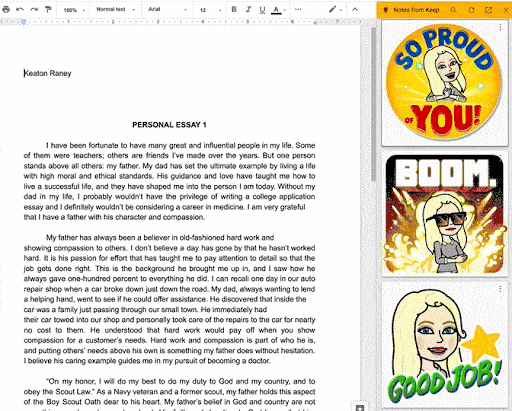Click the Keep lightbulb icon
Viewport: 512px width, 411px height.
[386, 10]
